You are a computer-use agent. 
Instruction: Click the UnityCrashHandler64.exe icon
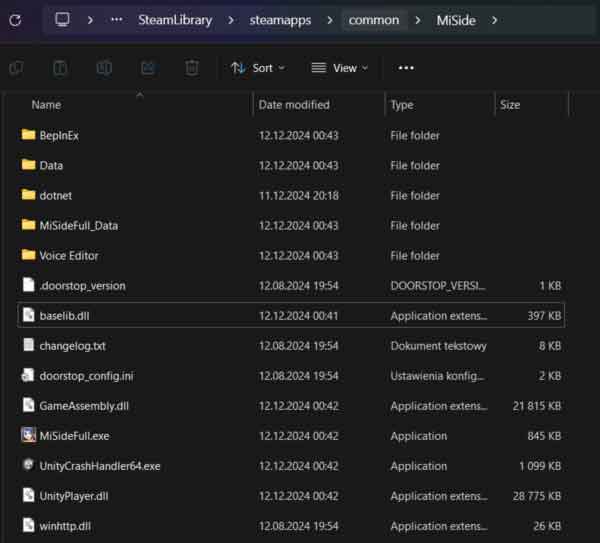(x=28, y=465)
